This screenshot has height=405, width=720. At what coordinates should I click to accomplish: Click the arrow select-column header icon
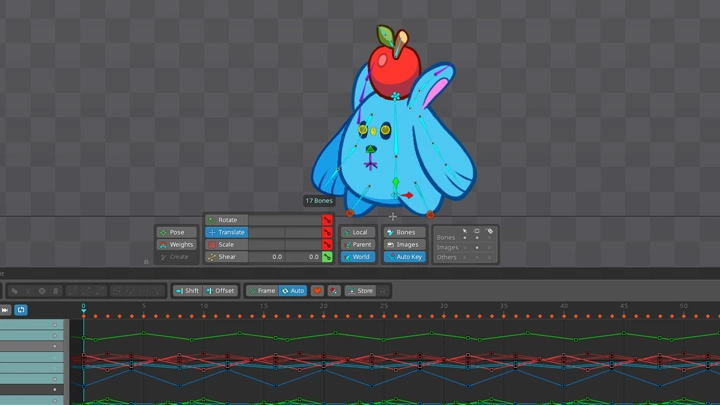(465, 231)
